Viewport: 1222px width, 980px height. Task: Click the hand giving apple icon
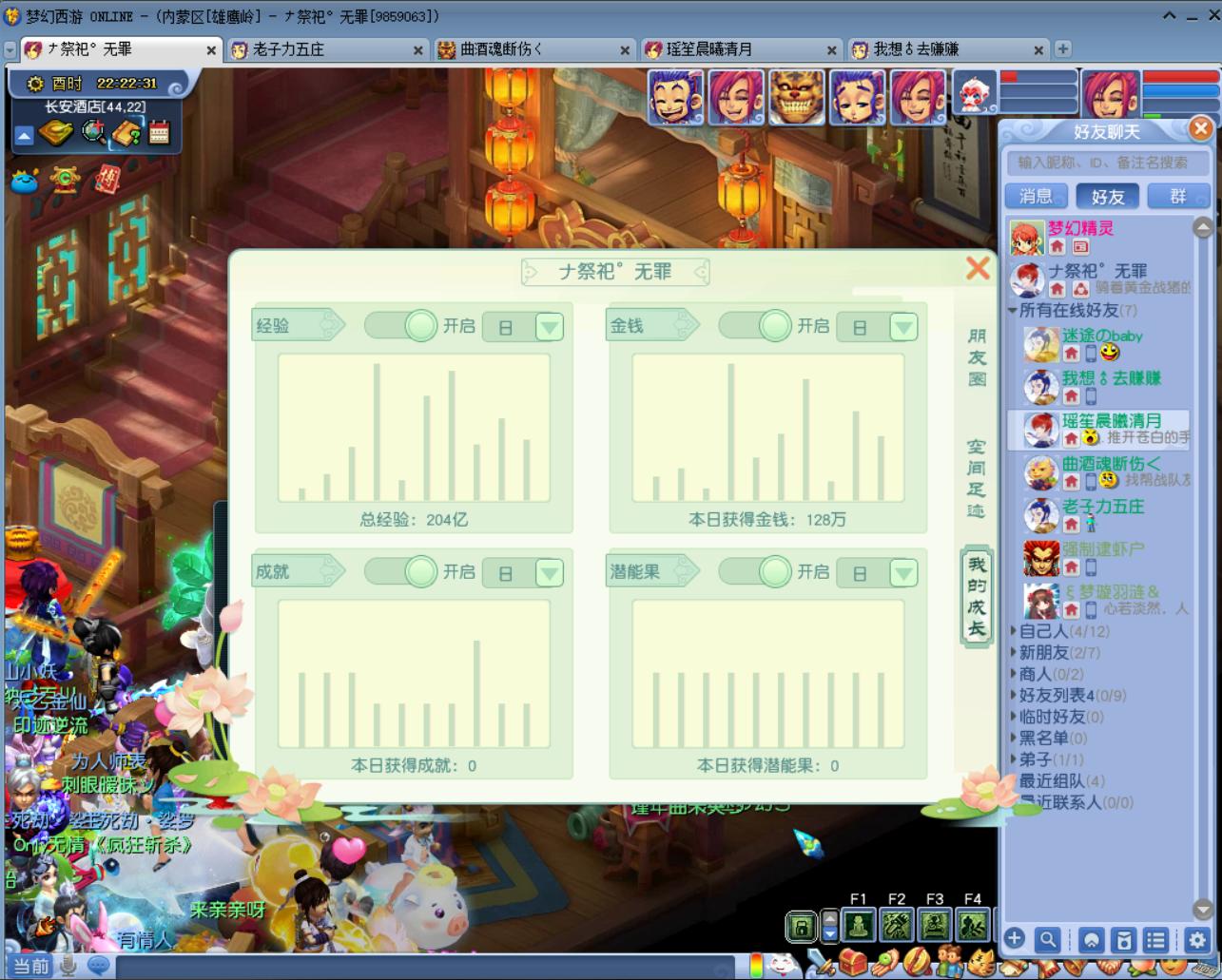coord(885,964)
